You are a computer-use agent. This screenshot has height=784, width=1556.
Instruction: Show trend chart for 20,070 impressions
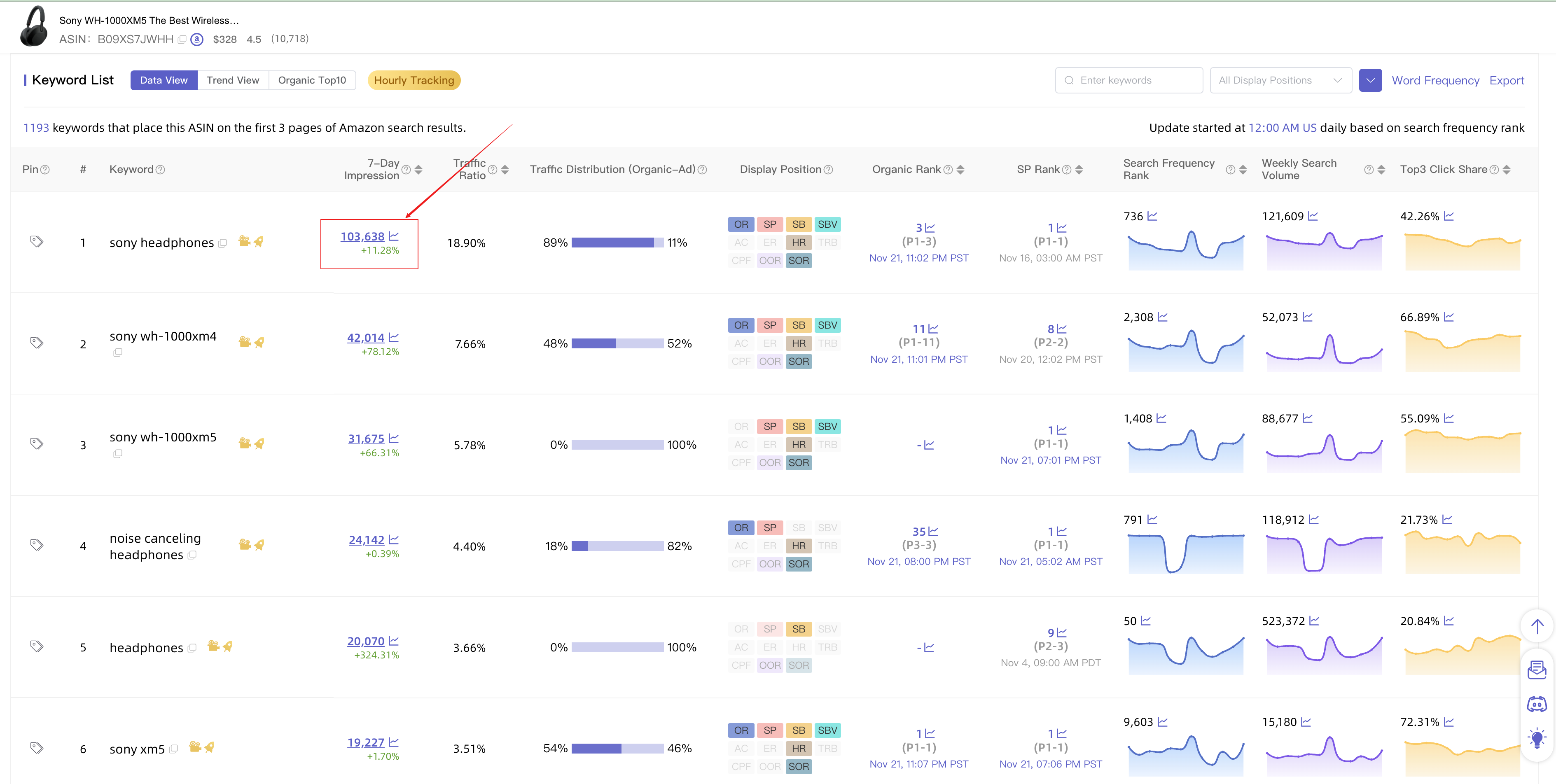pyautogui.click(x=394, y=640)
